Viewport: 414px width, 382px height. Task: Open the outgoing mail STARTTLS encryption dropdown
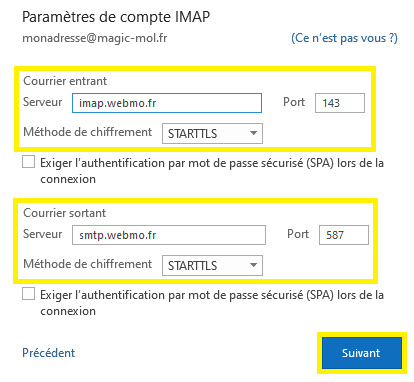tap(212, 265)
